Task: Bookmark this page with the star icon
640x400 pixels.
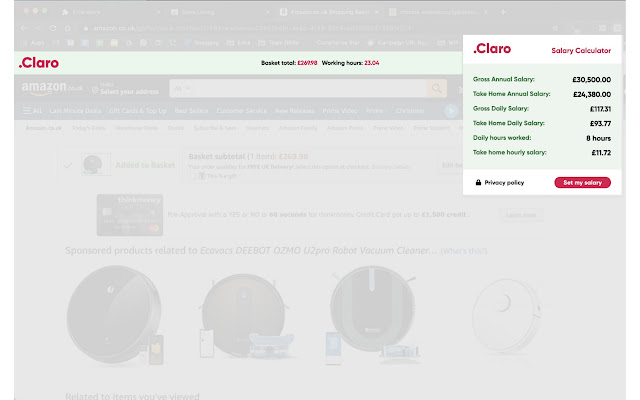Action: click(556, 28)
